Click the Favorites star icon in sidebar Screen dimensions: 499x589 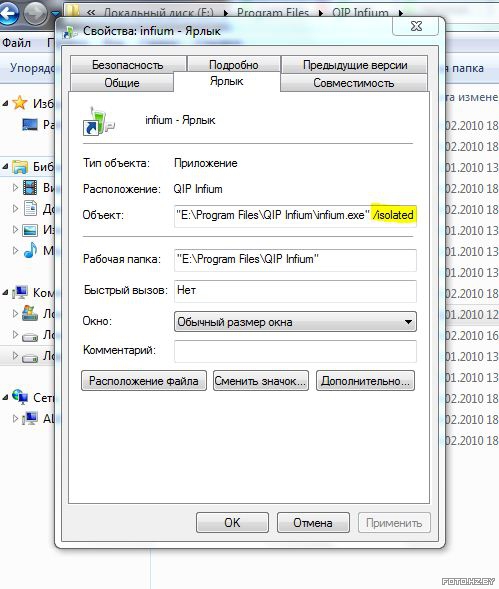click(x=20, y=103)
